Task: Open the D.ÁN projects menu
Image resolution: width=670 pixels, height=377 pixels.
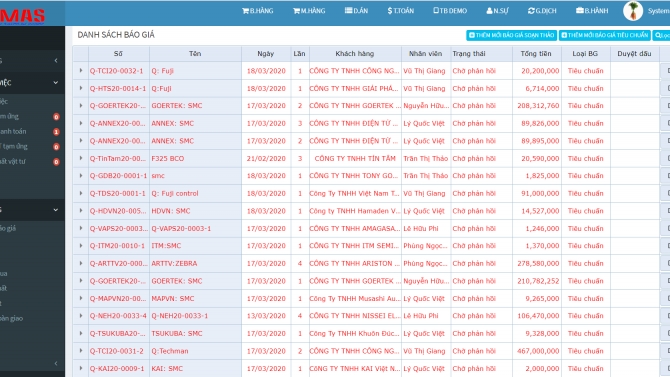Action: [x=356, y=11]
